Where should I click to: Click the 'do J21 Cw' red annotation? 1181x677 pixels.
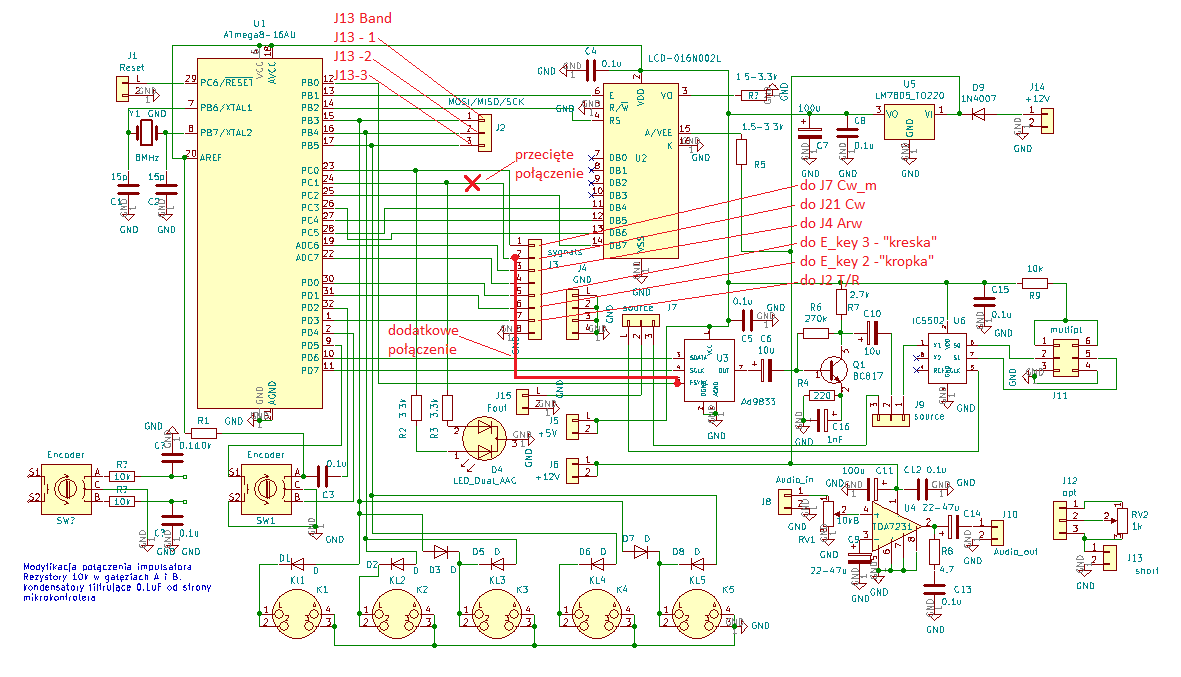coord(831,204)
